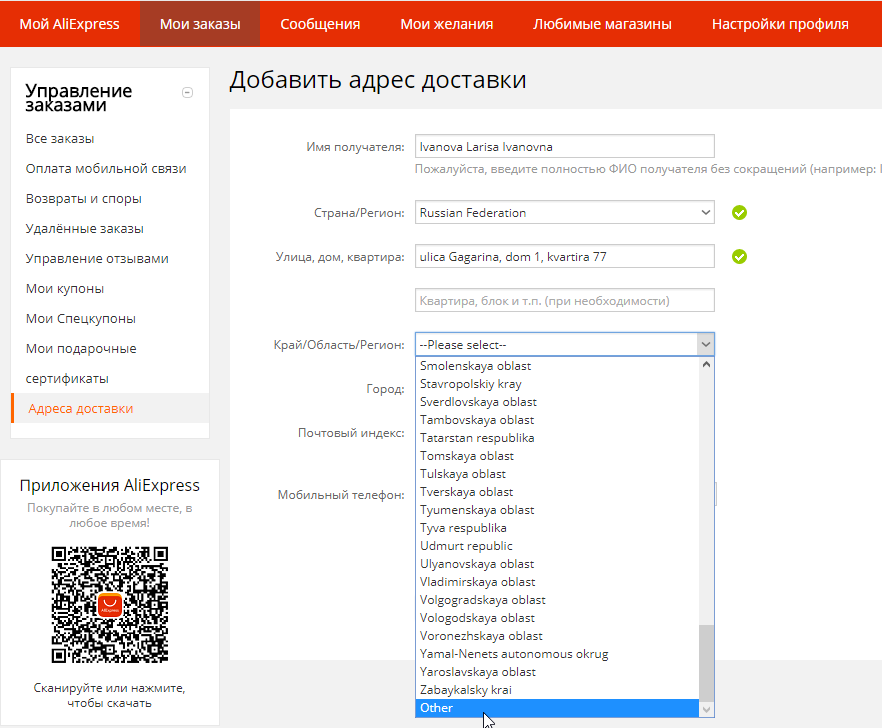Open the Мой AliExpress tab
Viewport: 882px width, 728px height.
tap(69, 24)
